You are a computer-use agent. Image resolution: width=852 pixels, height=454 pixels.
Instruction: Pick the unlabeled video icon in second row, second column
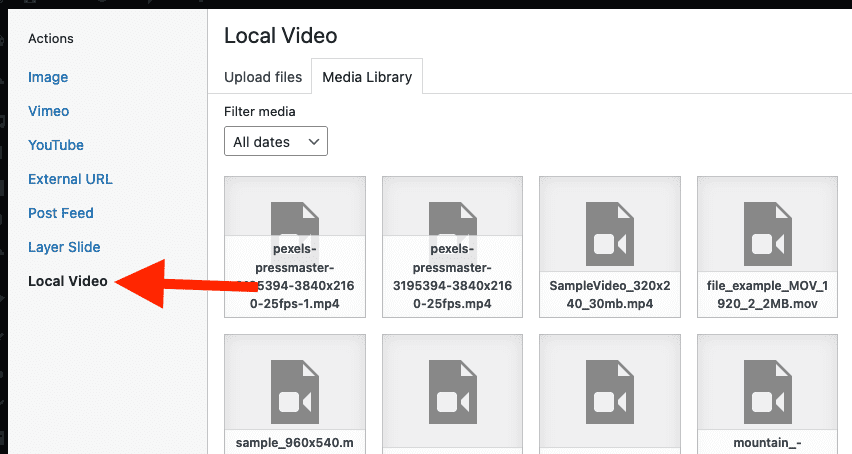point(452,392)
